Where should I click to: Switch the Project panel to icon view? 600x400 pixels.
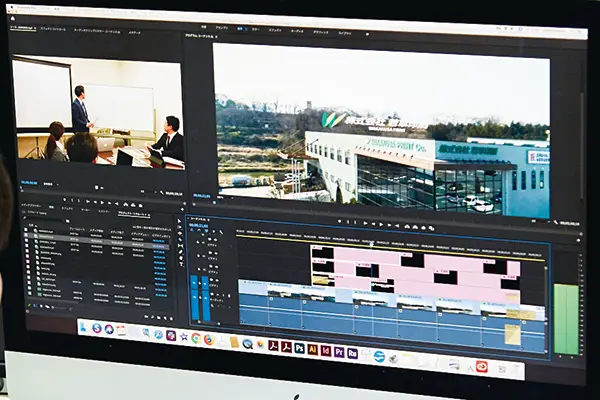(x=41, y=306)
